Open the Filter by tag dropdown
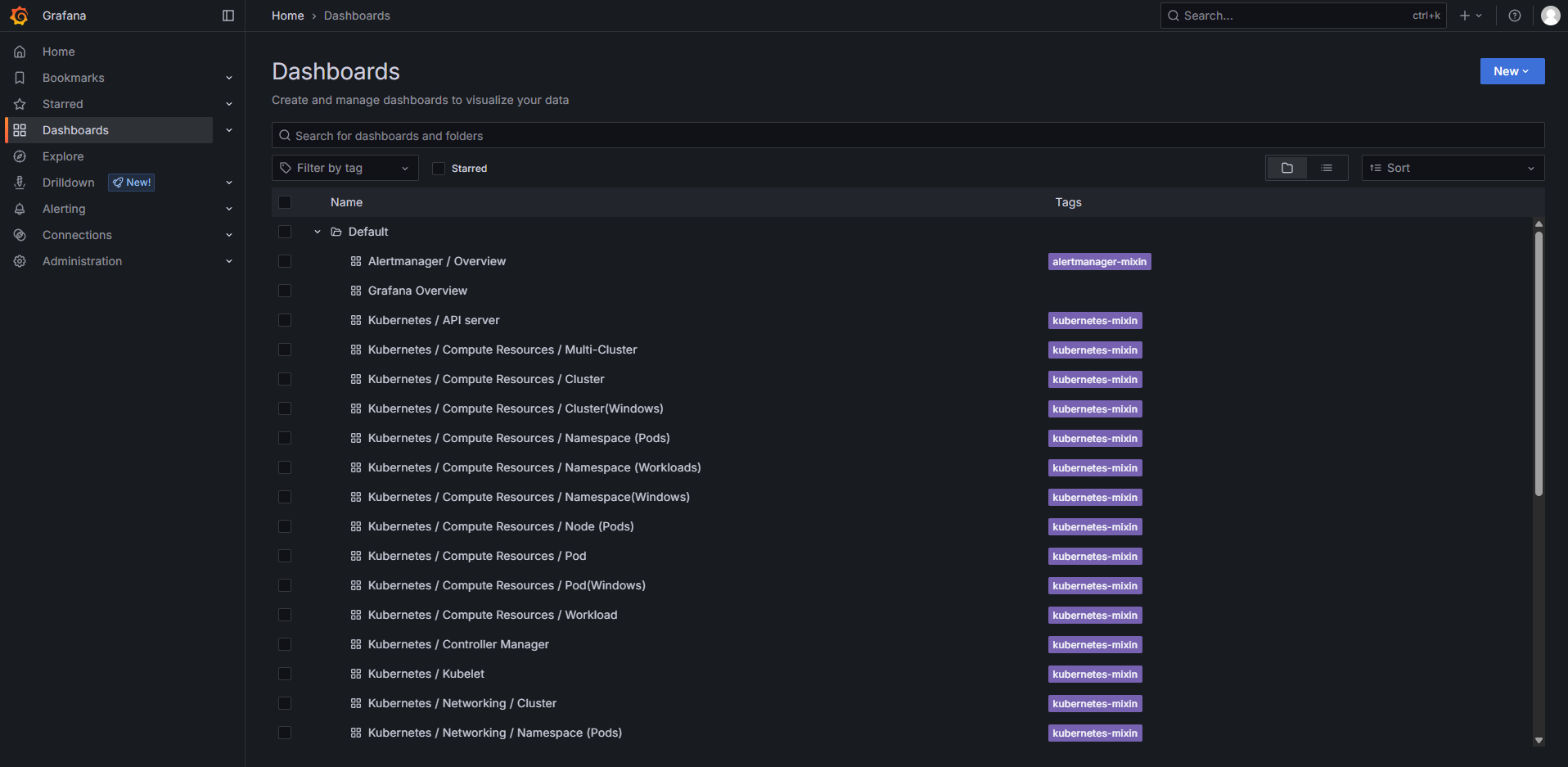The image size is (1568, 767). tap(345, 168)
